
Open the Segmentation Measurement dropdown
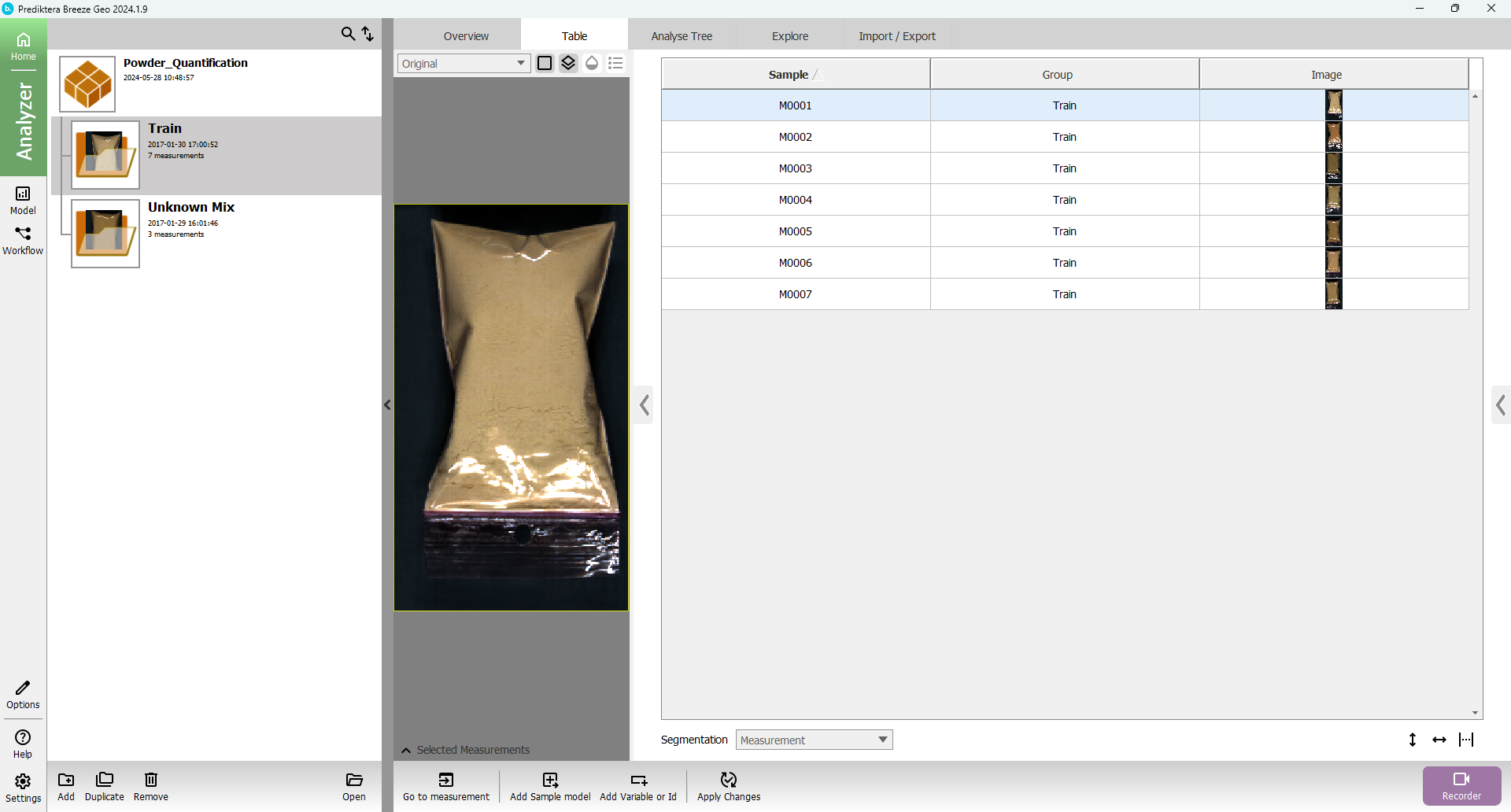pyautogui.click(x=814, y=740)
